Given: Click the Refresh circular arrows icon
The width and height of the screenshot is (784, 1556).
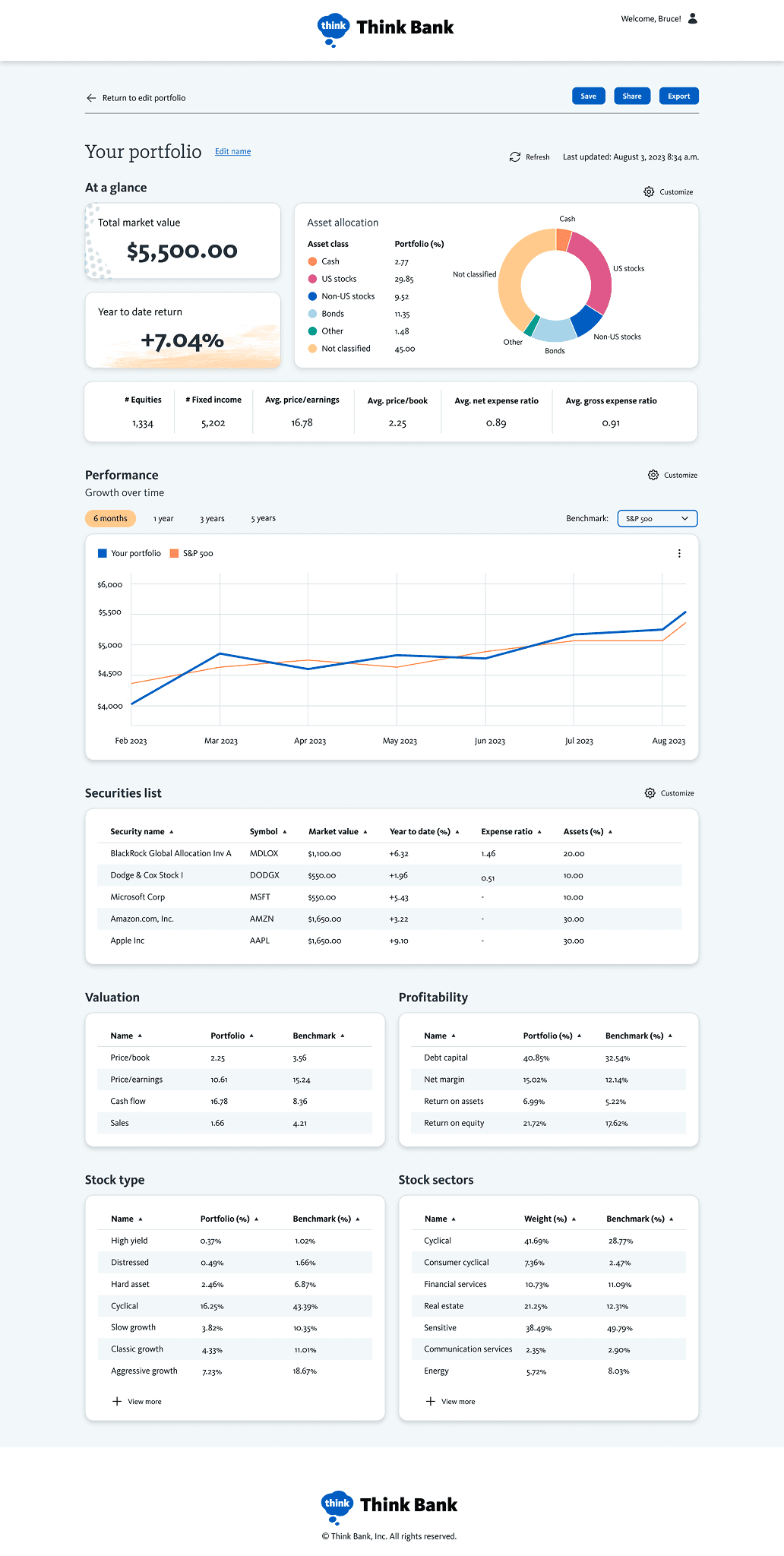Looking at the screenshot, I should [515, 157].
